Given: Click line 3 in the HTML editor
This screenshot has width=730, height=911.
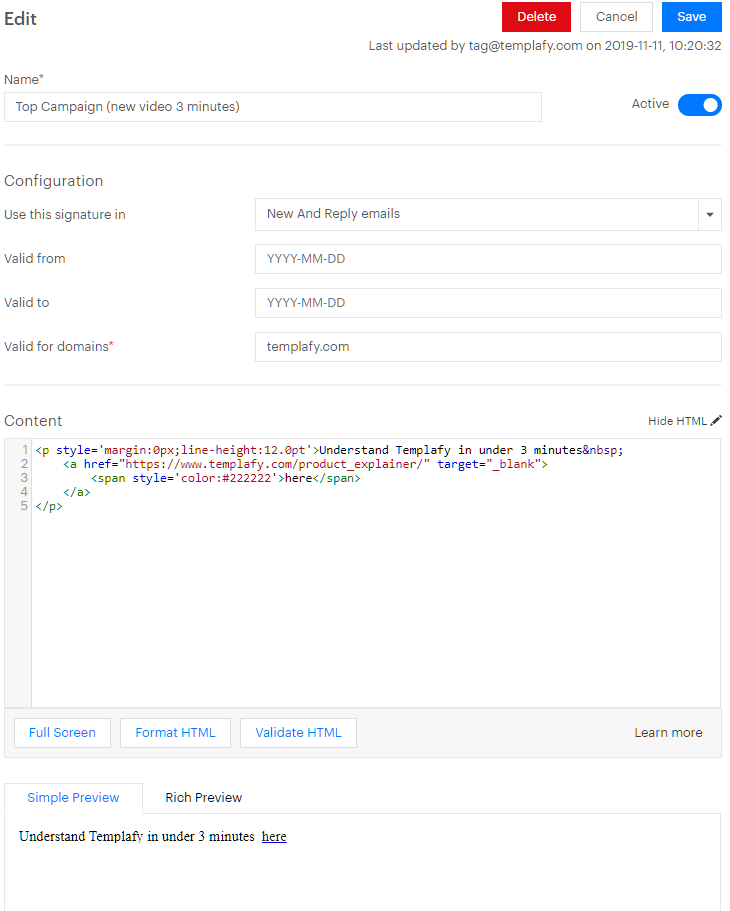Looking at the screenshot, I should pos(200,477).
